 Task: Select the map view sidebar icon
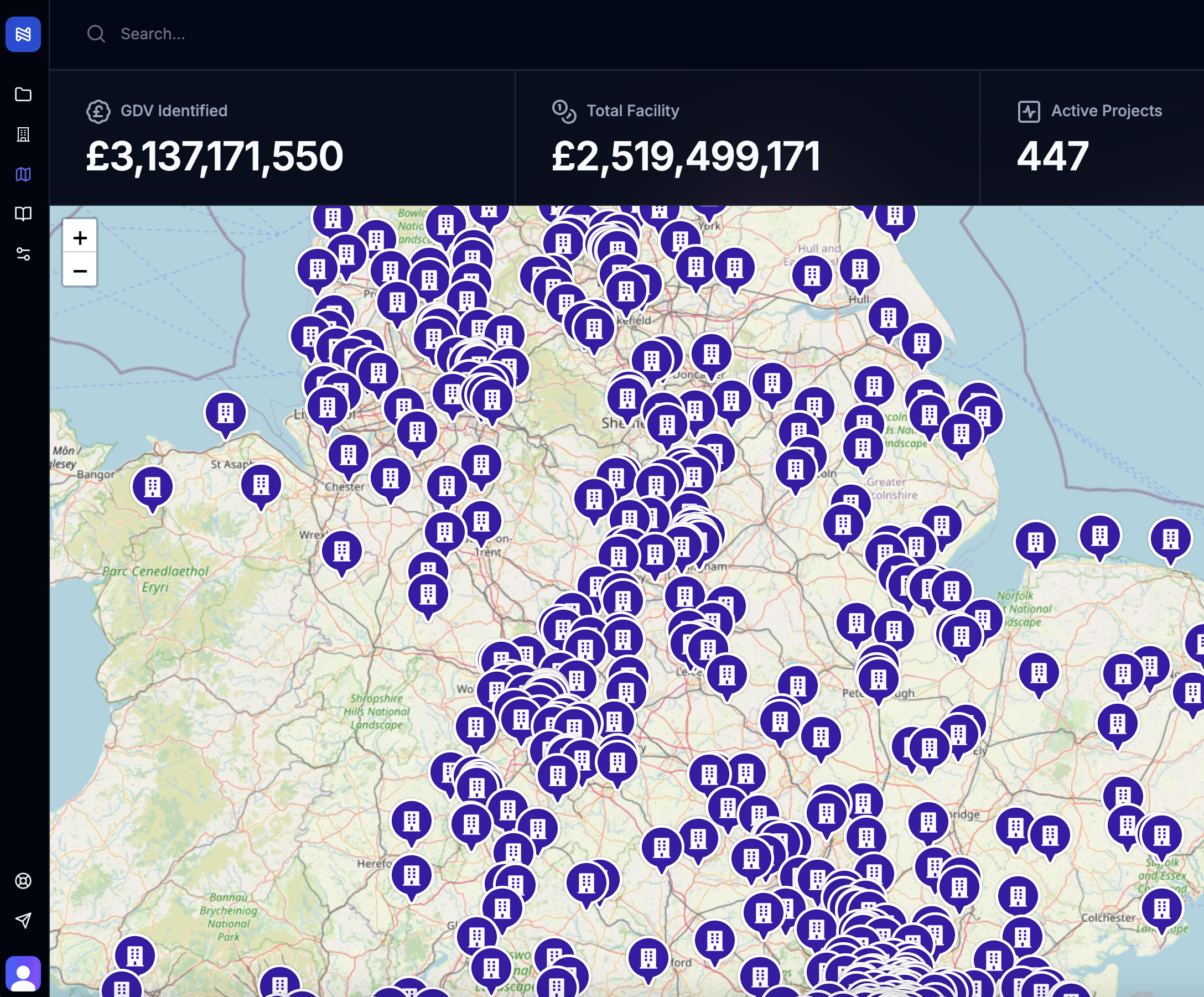coord(23,174)
